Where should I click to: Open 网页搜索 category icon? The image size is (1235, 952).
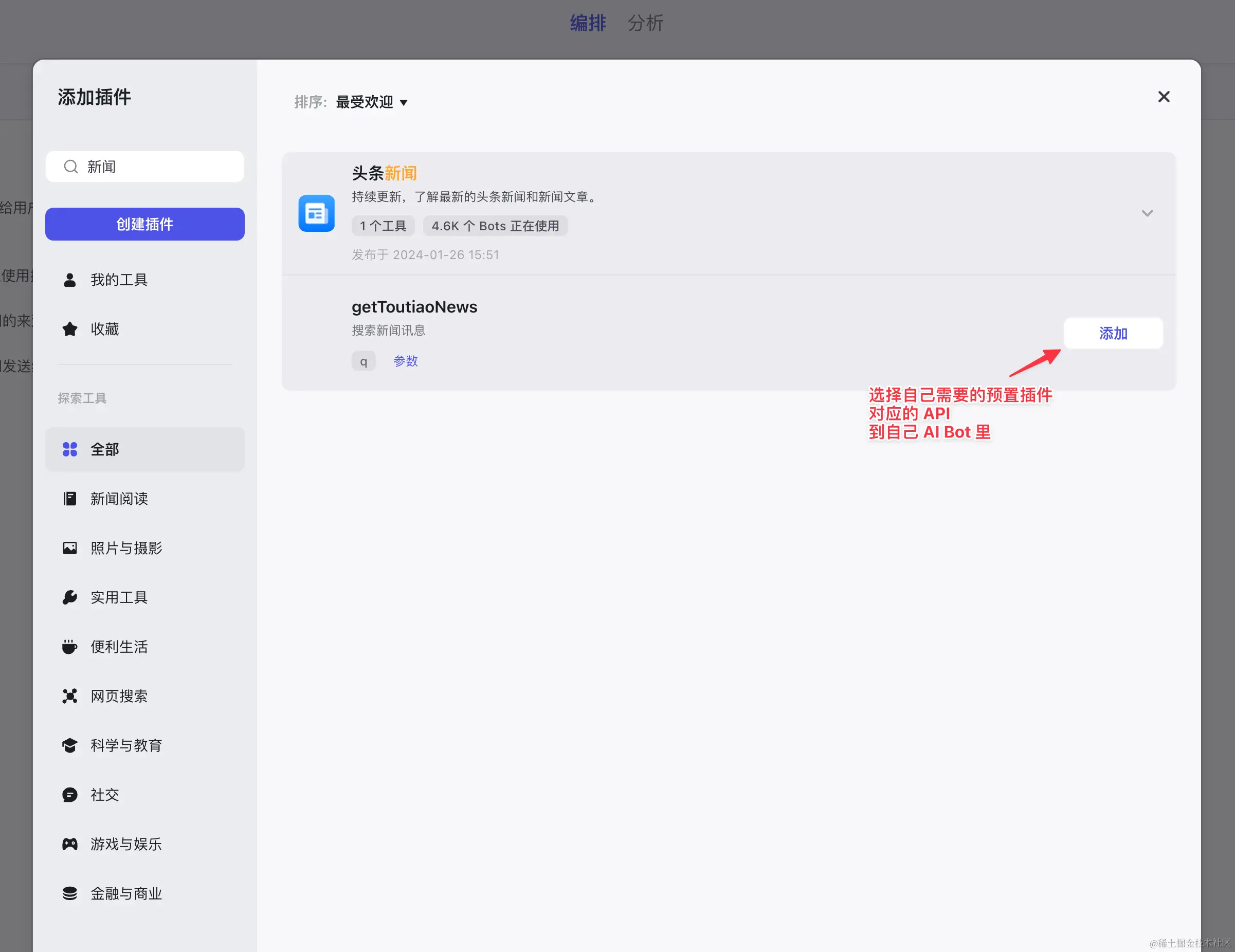(x=69, y=696)
